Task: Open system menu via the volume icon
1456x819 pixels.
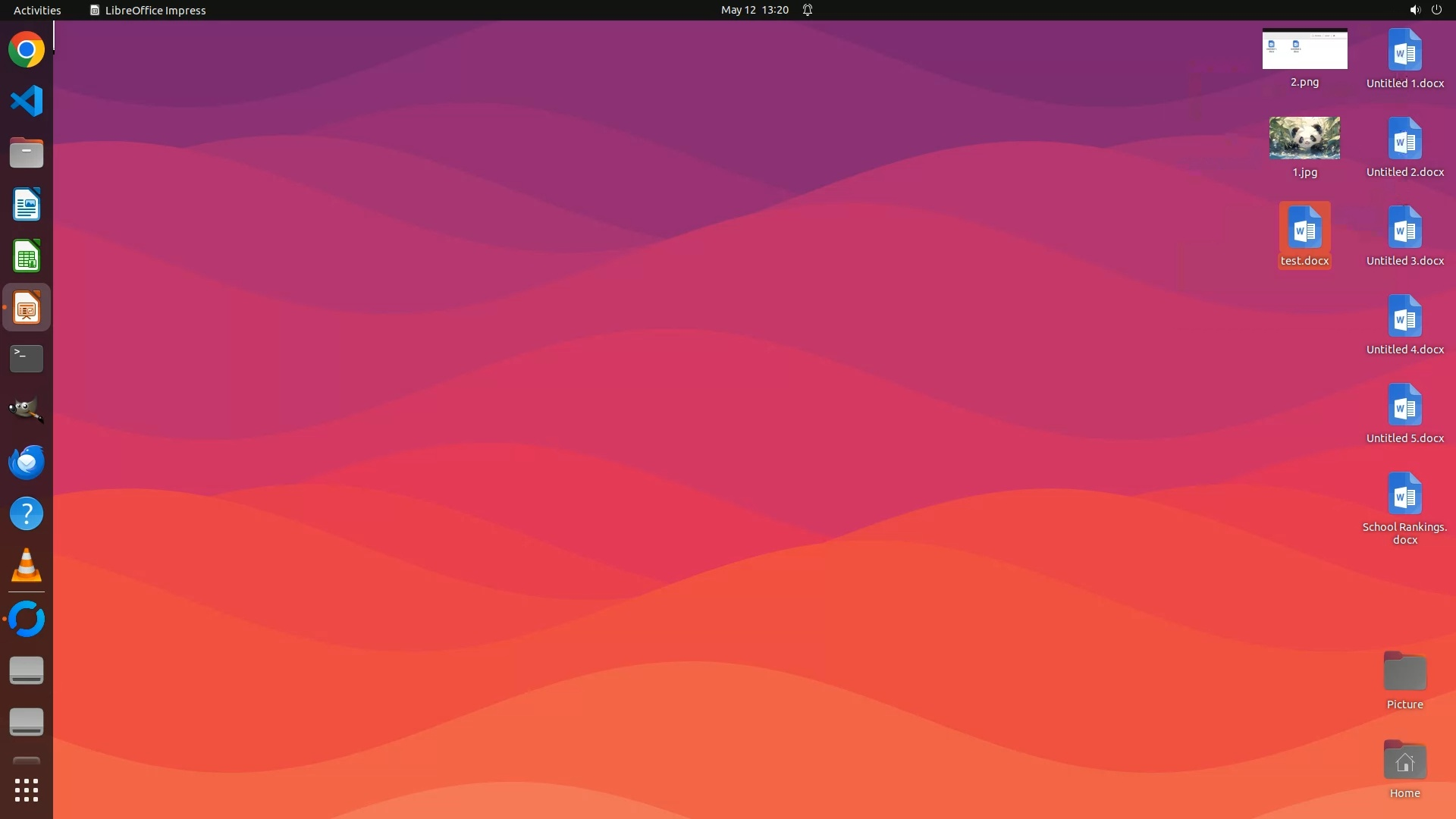Action: (1414, 10)
